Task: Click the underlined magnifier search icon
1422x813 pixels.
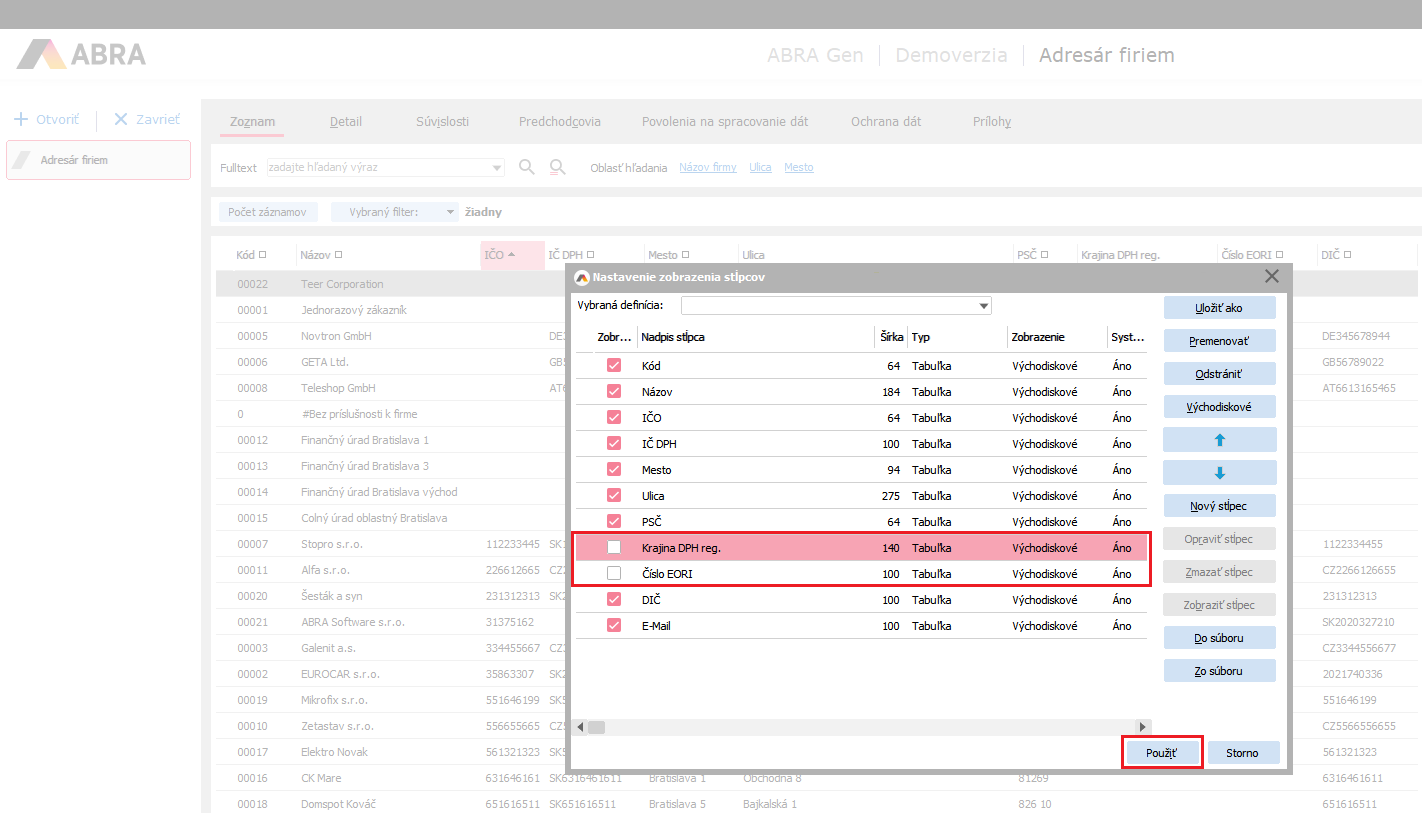Action: point(558,167)
